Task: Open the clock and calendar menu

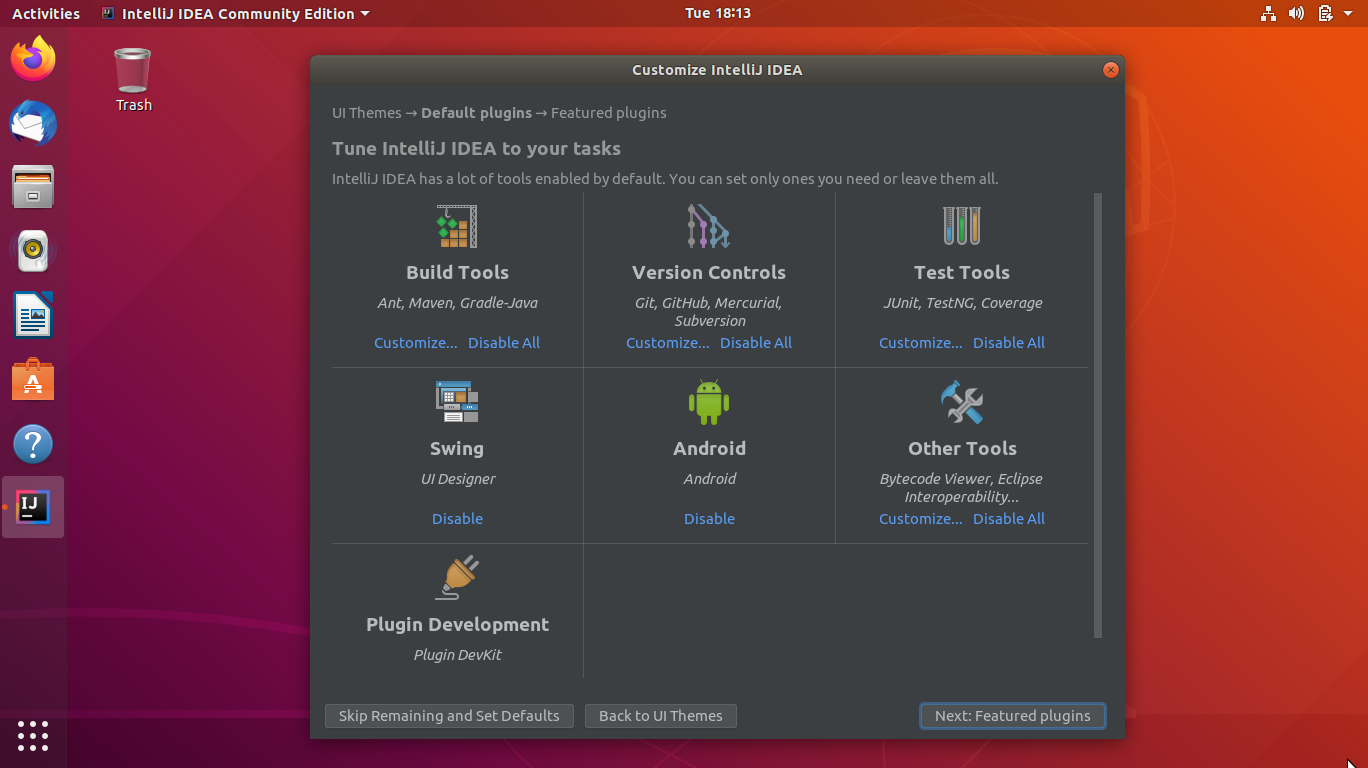Action: 718,13
